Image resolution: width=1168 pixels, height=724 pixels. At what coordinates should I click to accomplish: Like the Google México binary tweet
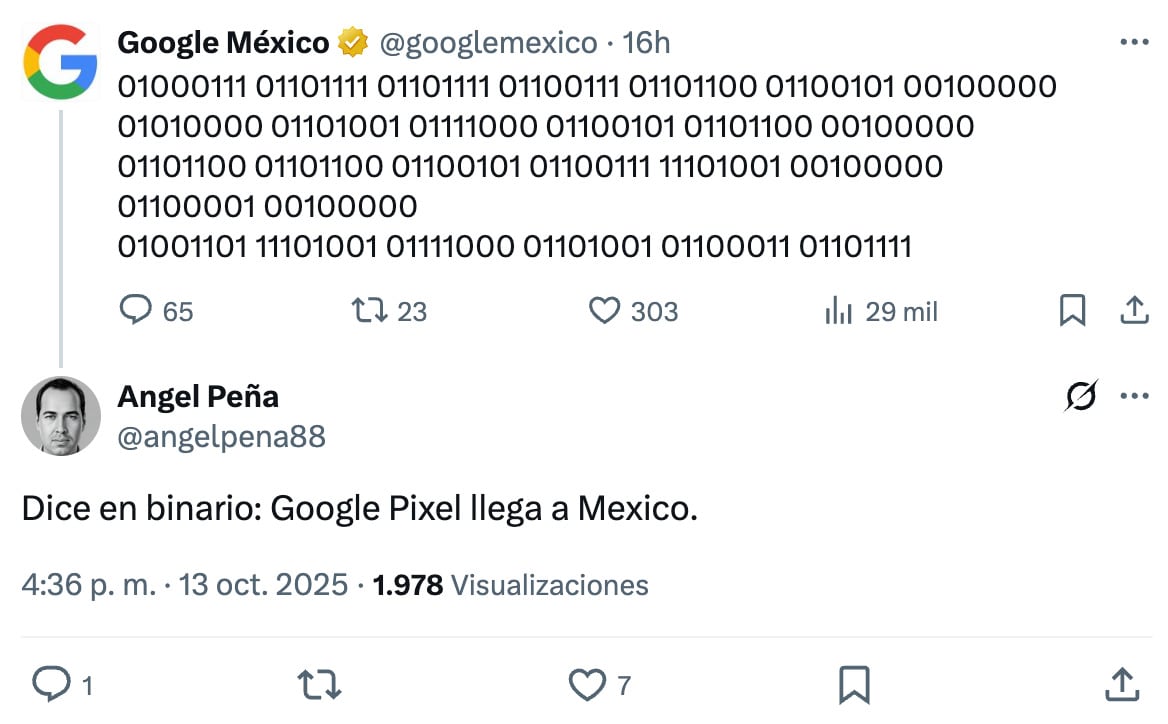(x=605, y=311)
